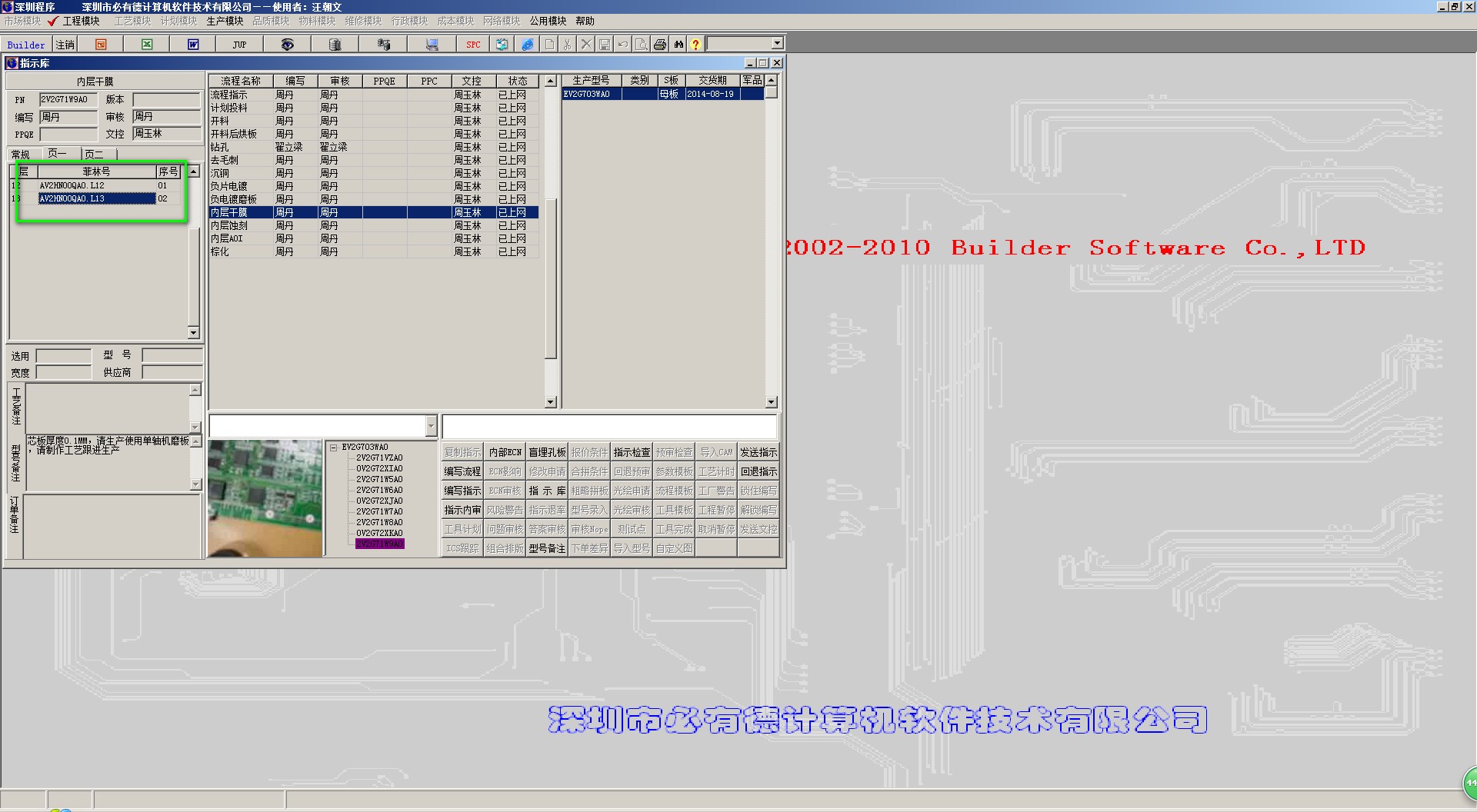Switch to the 页二 tab

coord(94,154)
